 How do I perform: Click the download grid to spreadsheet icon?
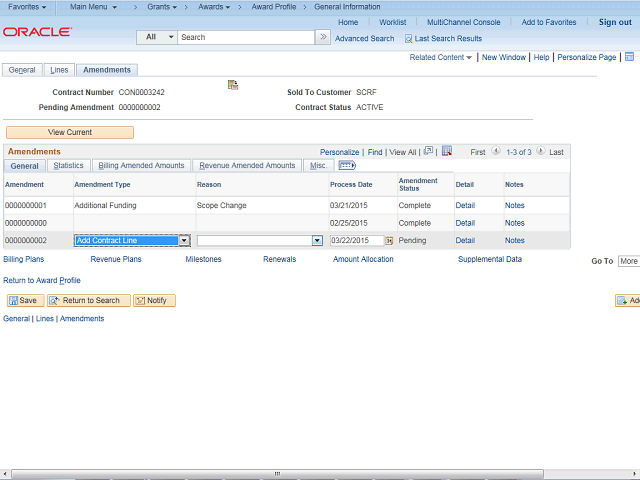point(447,152)
